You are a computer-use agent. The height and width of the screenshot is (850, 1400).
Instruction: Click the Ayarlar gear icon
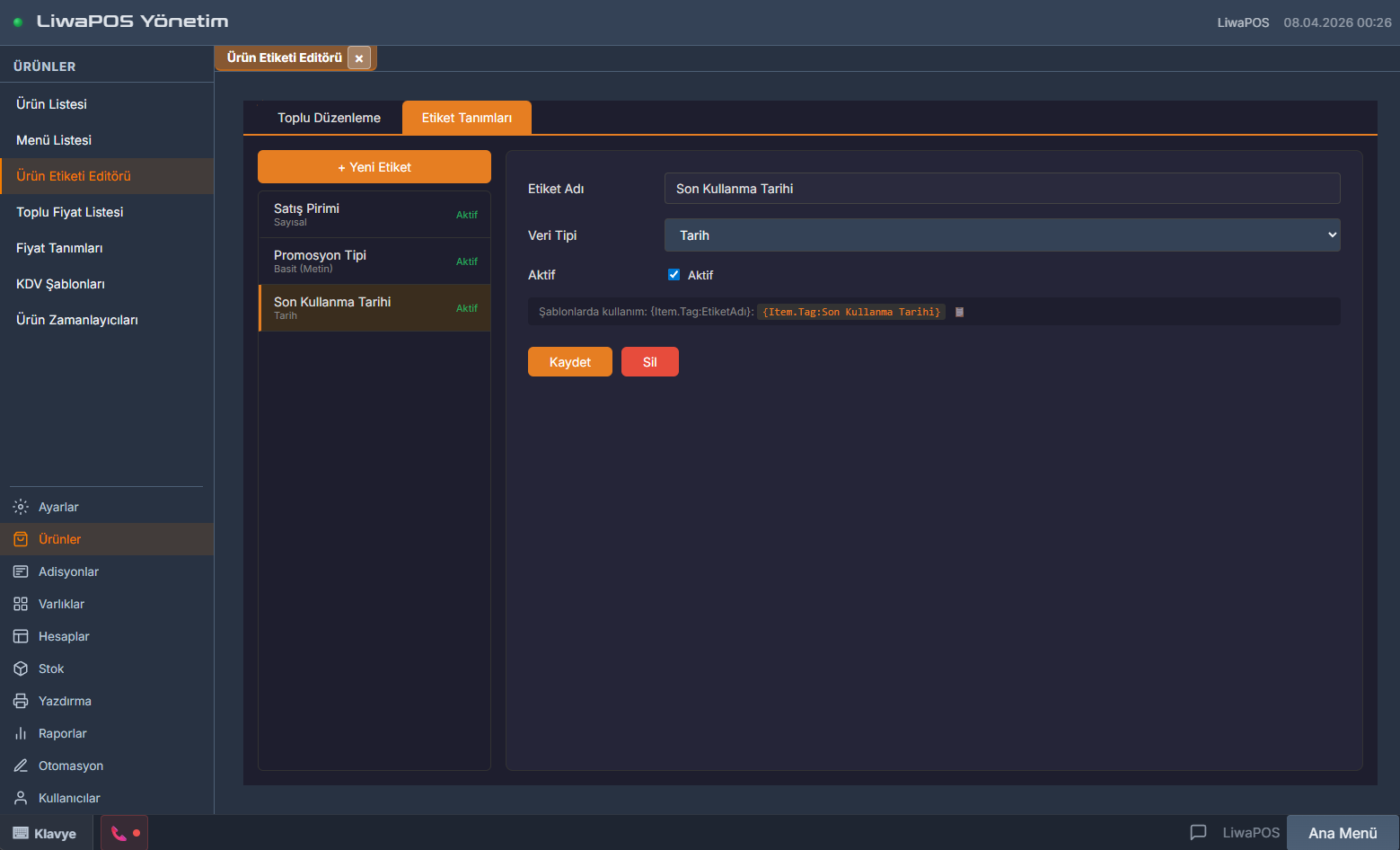[21, 507]
